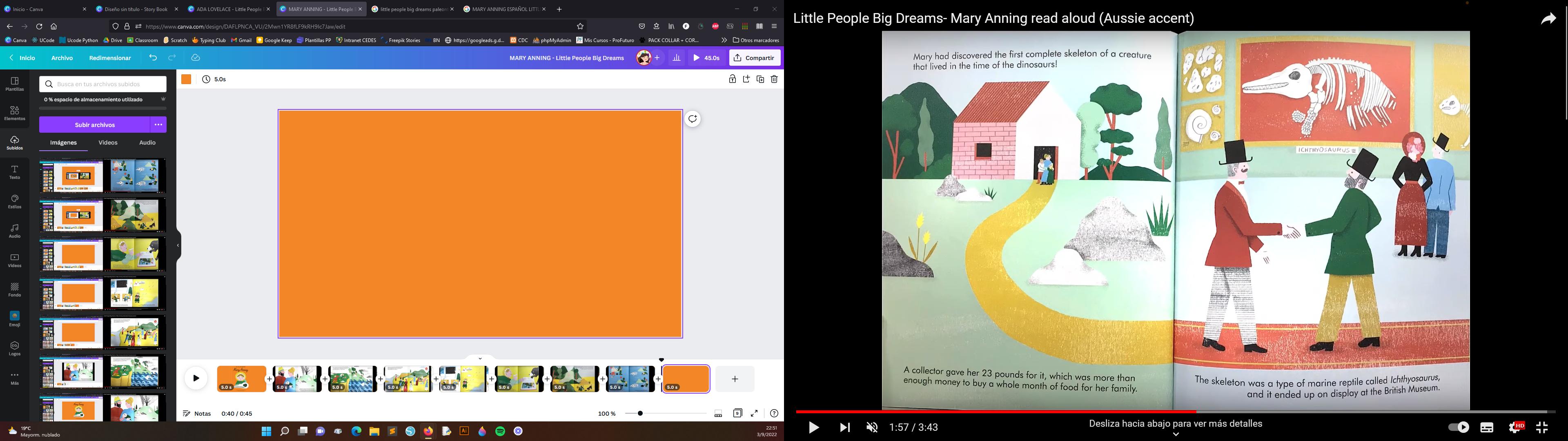Exit fullscreen in the YouTube player
The image size is (1568, 441).
(1542, 428)
